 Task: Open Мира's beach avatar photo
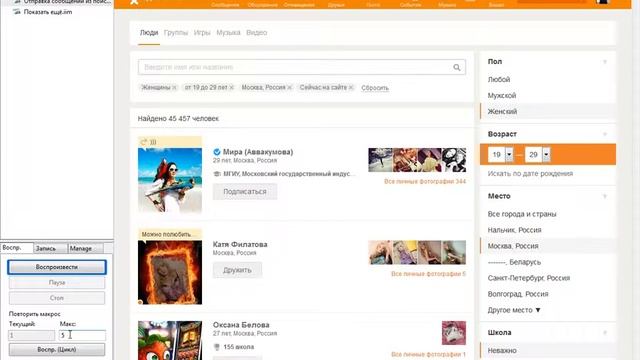tap(170, 180)
